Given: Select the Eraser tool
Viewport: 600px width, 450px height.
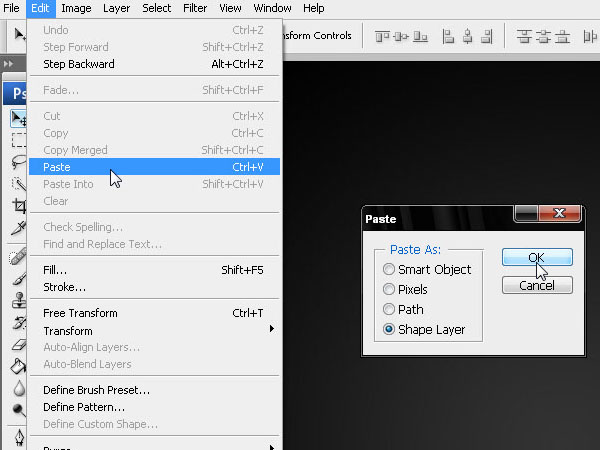Looking at the screenshot, I should (x=18, y=345).
